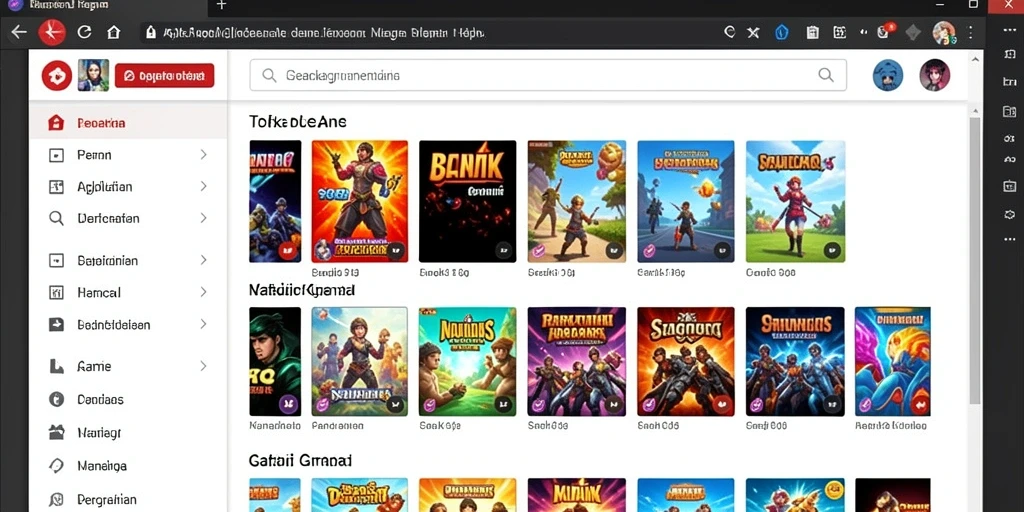Click the Gahari Granai section heading

click(x=300, y=460)
